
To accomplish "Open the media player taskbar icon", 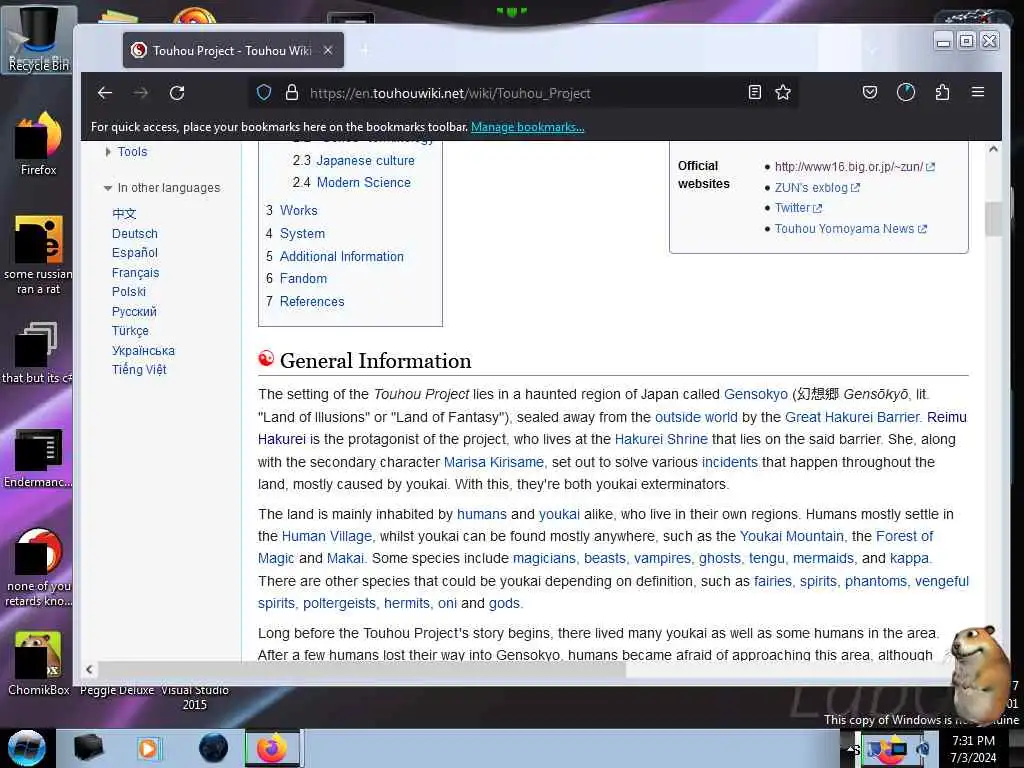I will (x=148, y=748).
